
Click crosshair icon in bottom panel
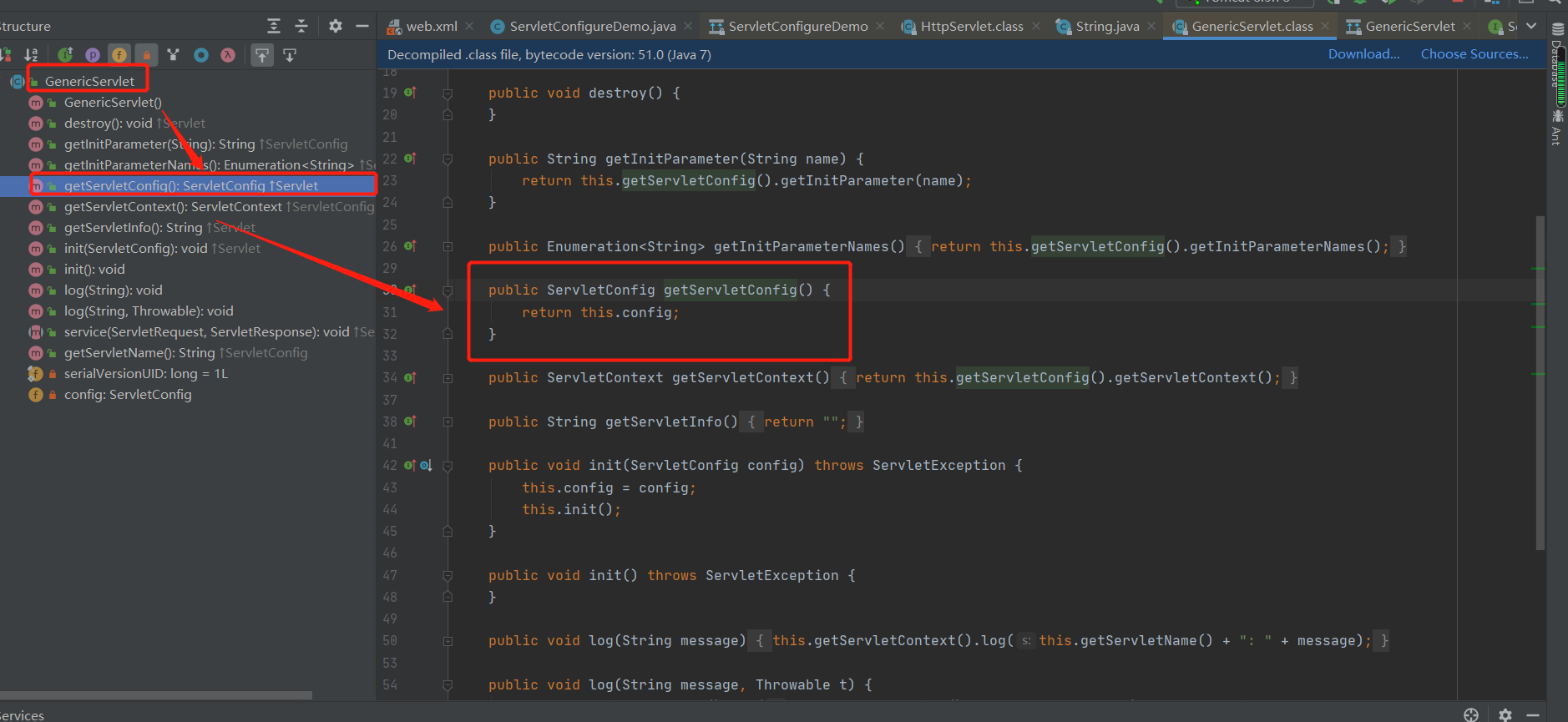click(x=1471, y=714)
